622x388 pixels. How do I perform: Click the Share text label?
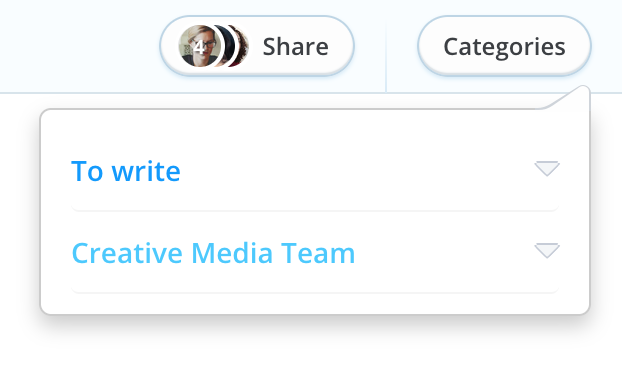point(296,47)
